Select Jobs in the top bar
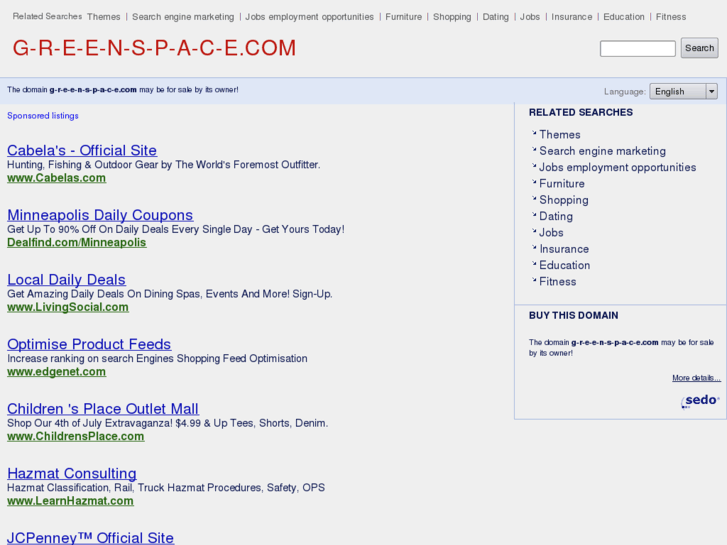The width and height of the screenshot is (727, 545). click(x=529, y=17)
